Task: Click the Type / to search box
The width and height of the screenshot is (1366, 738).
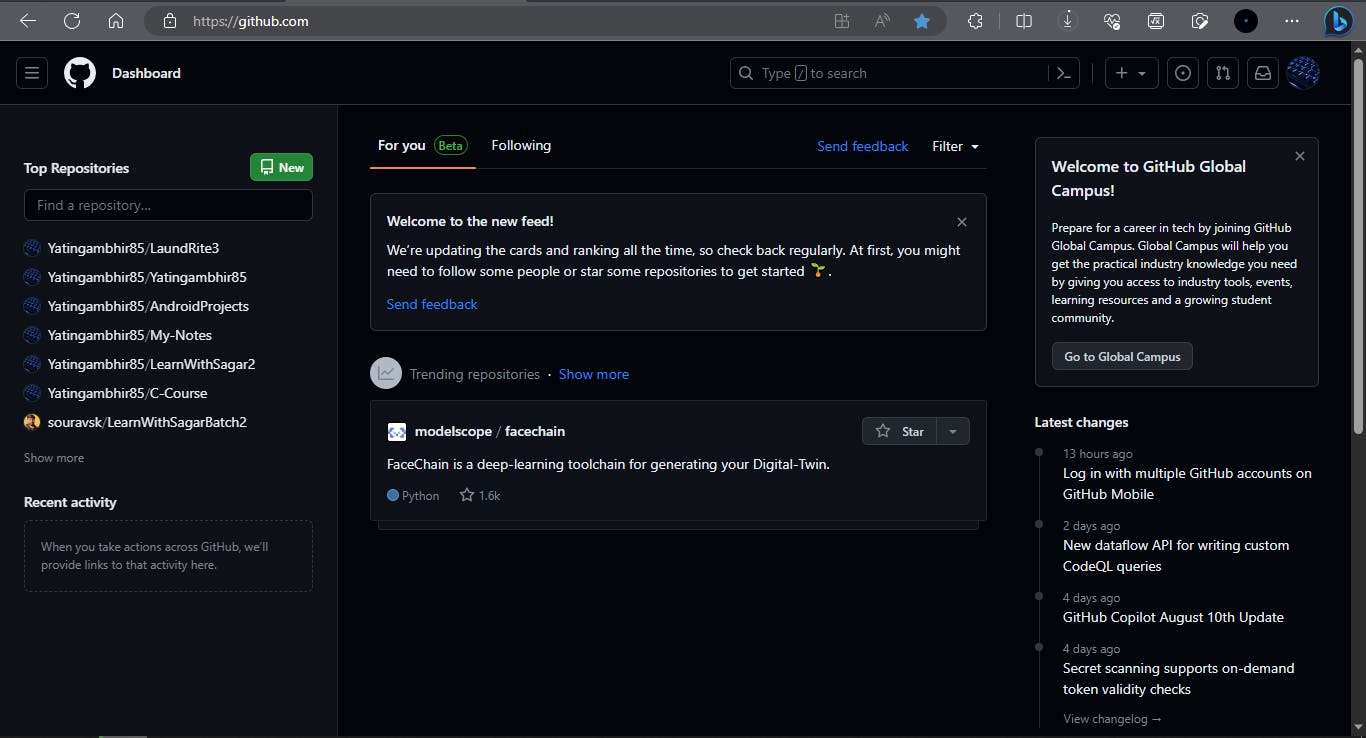Action: [x=889, y=73]
